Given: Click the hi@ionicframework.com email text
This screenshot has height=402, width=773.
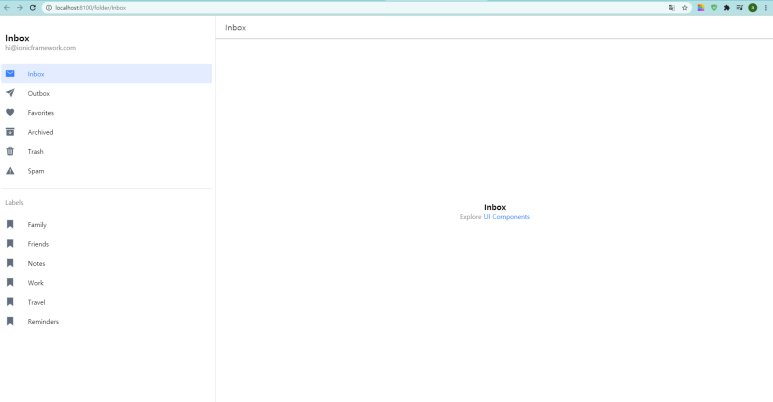Looking at the screenshot, I should (40, 48).
